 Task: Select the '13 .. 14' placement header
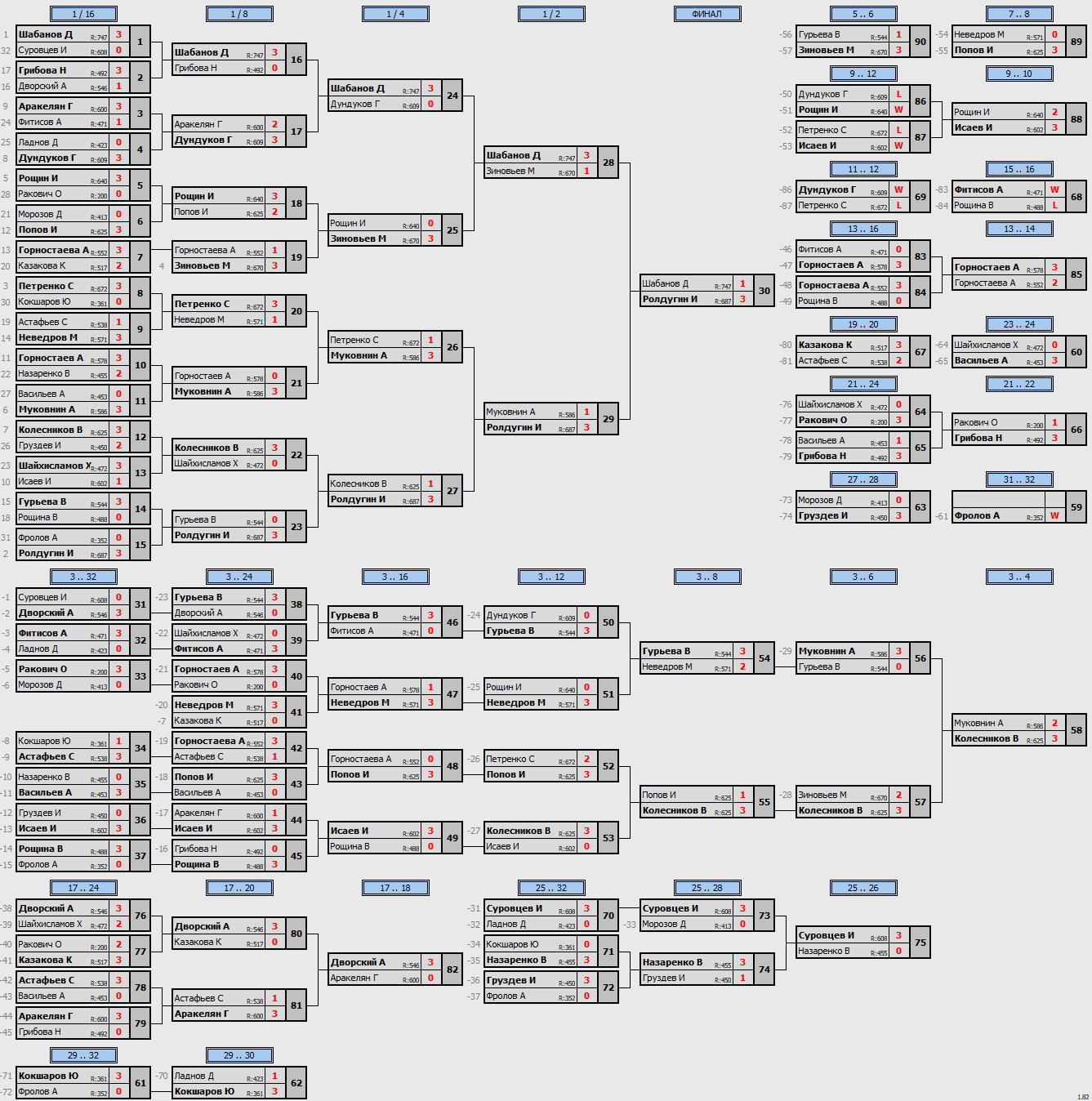tap(1019, 229)
